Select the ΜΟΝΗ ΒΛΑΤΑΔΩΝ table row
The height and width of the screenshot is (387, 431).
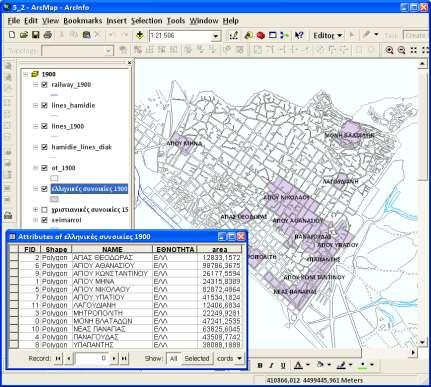[x=125, y=321]
